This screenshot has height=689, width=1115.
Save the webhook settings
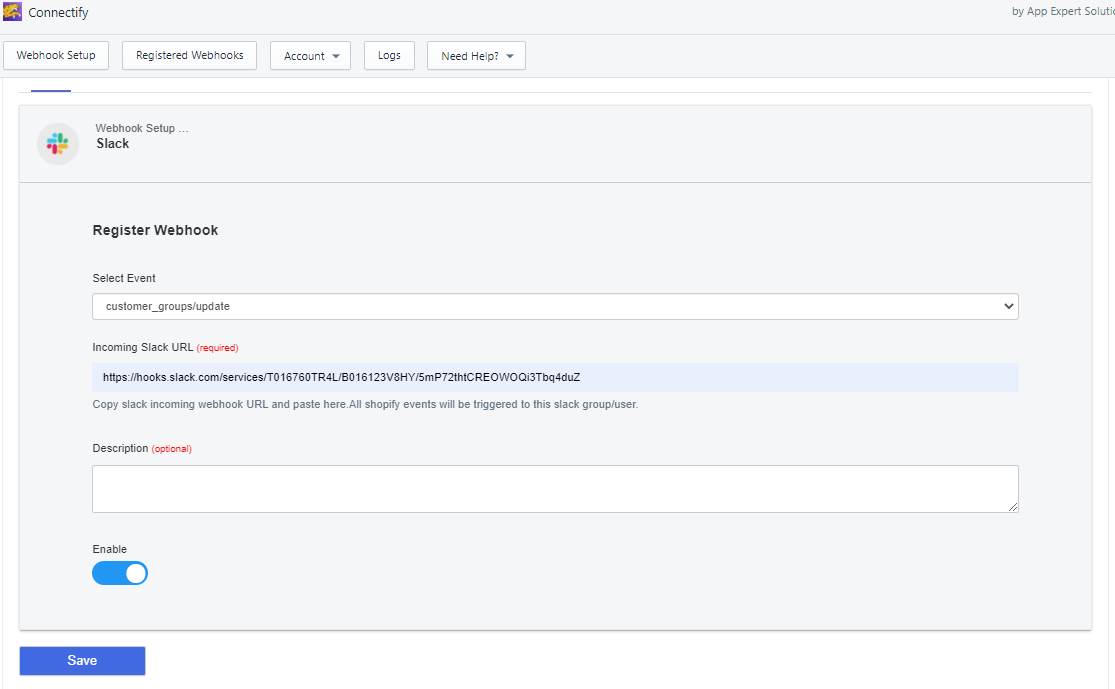[82, 661]
